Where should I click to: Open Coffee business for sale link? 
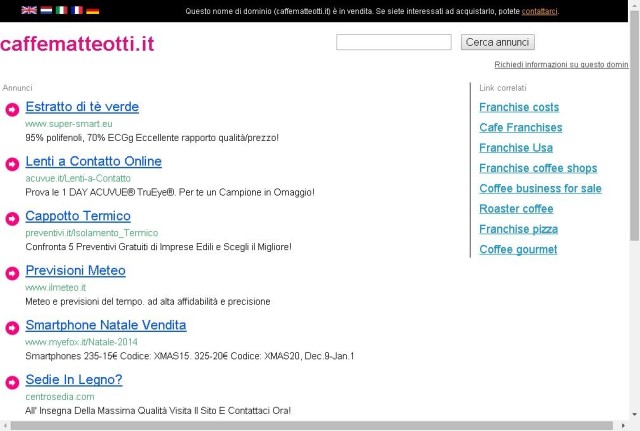coord(540,189)
